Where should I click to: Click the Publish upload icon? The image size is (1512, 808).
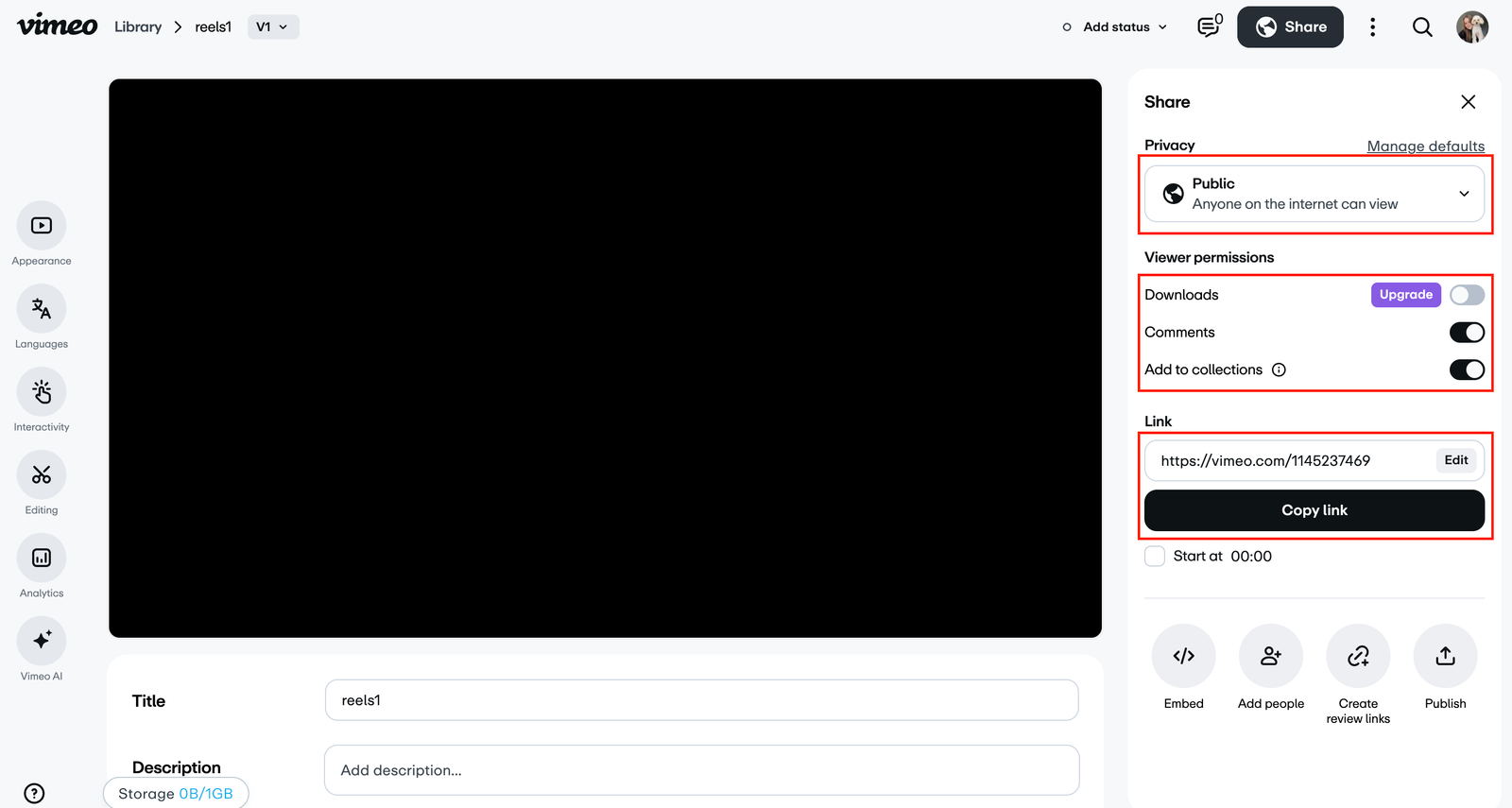[1445, 656]
